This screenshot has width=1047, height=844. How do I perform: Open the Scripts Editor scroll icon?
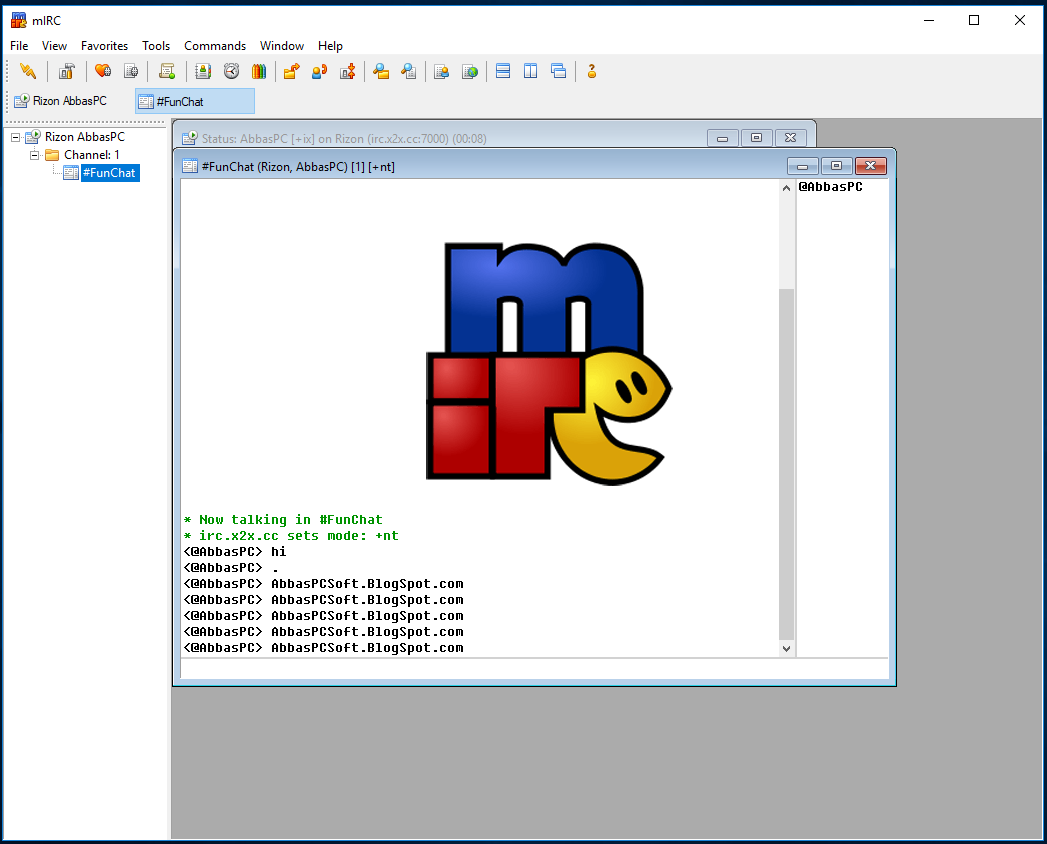167,71
